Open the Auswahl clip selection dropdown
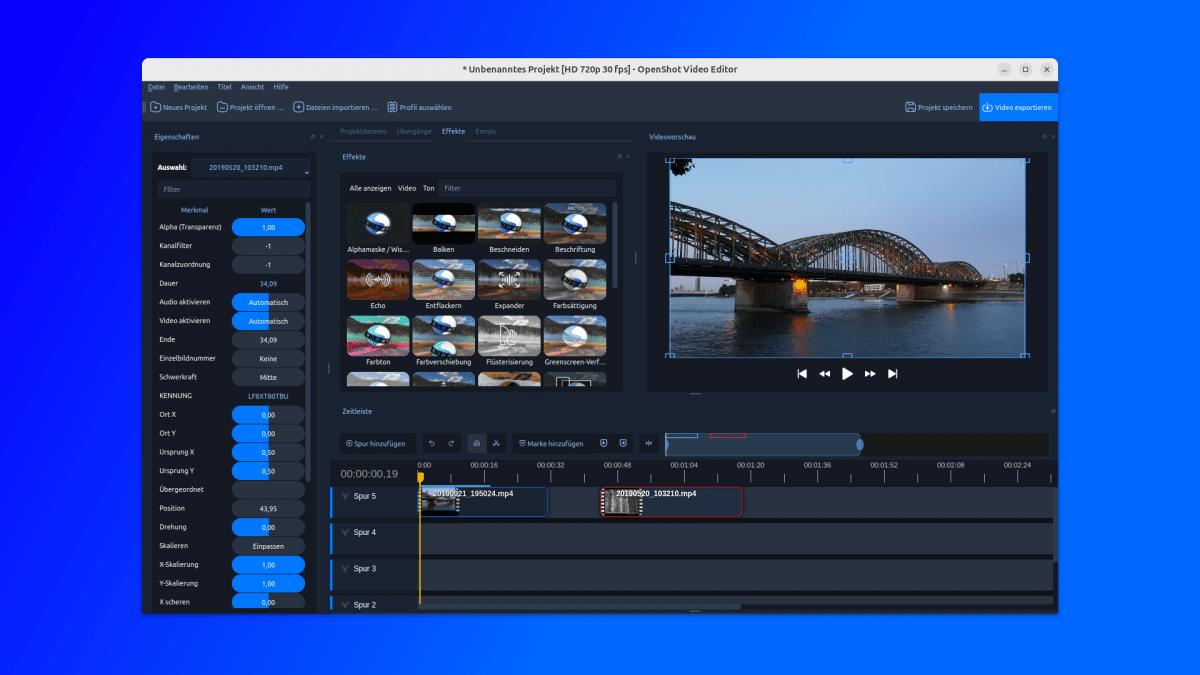Image resolution: width=1200 pixels, height=675 pixels. (x=251, y=168)
